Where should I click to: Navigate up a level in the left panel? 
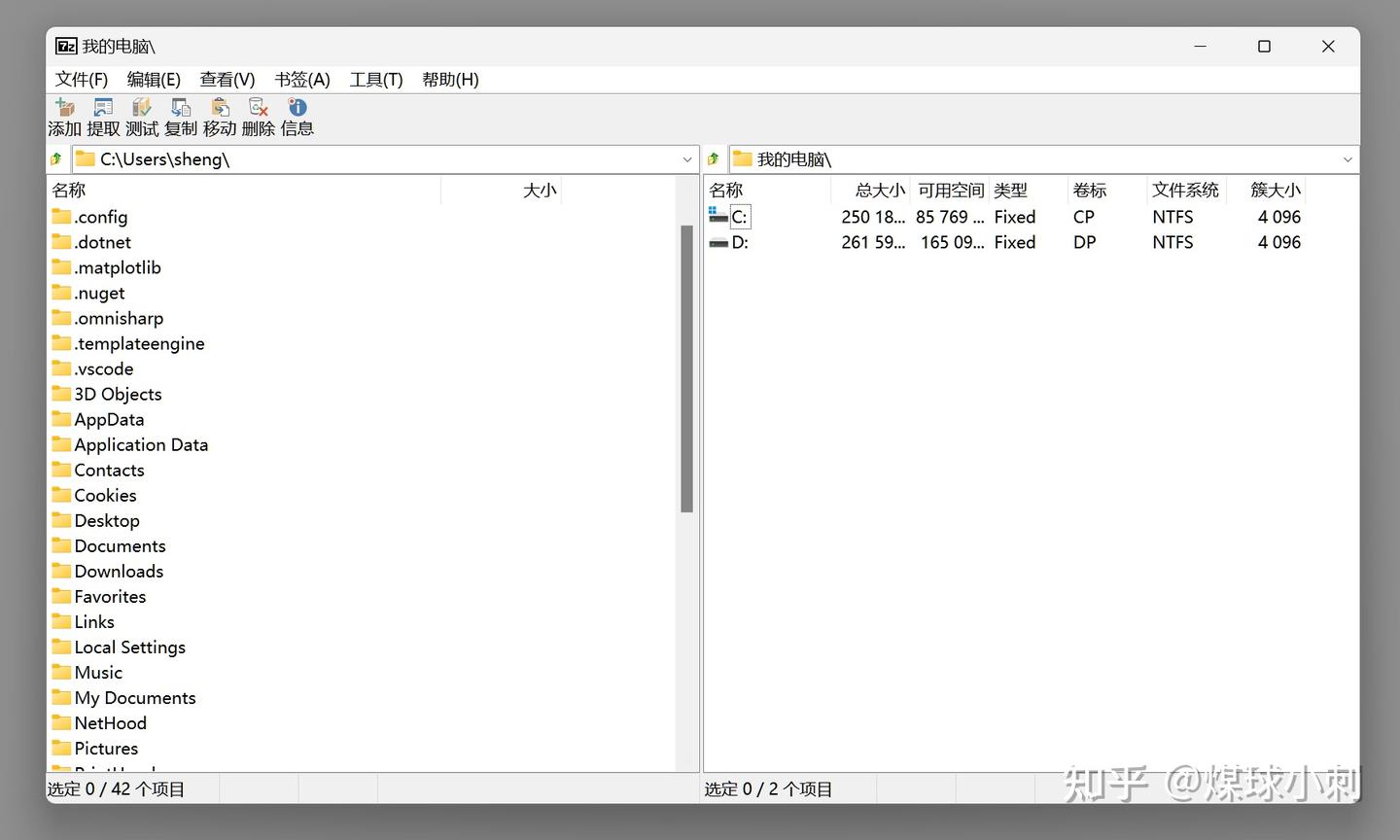tap(57, 157)
